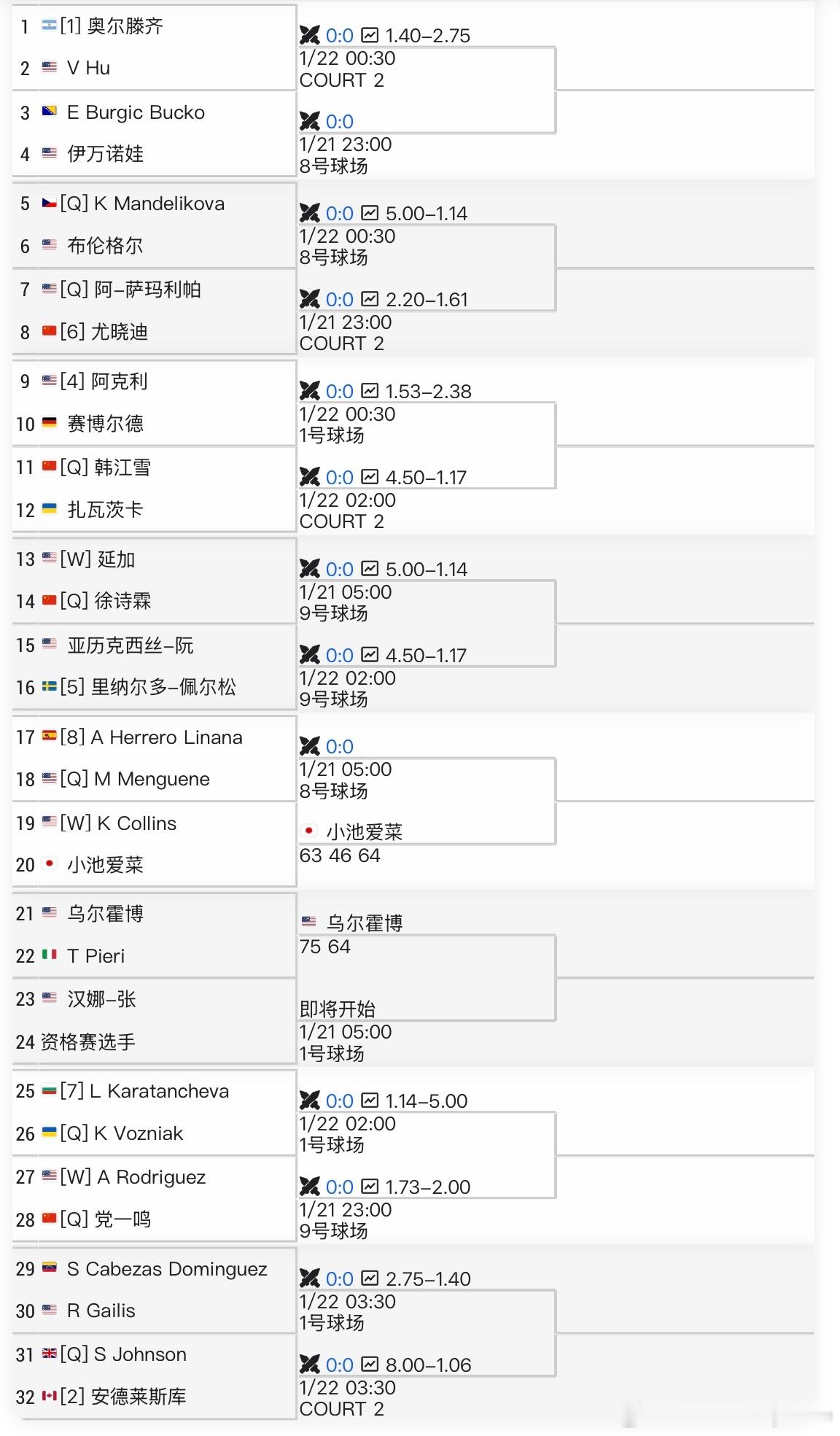Click the Sweden flag next to 里纳尔多–佩尔松
840x1436 pixels.
(50, 687)
